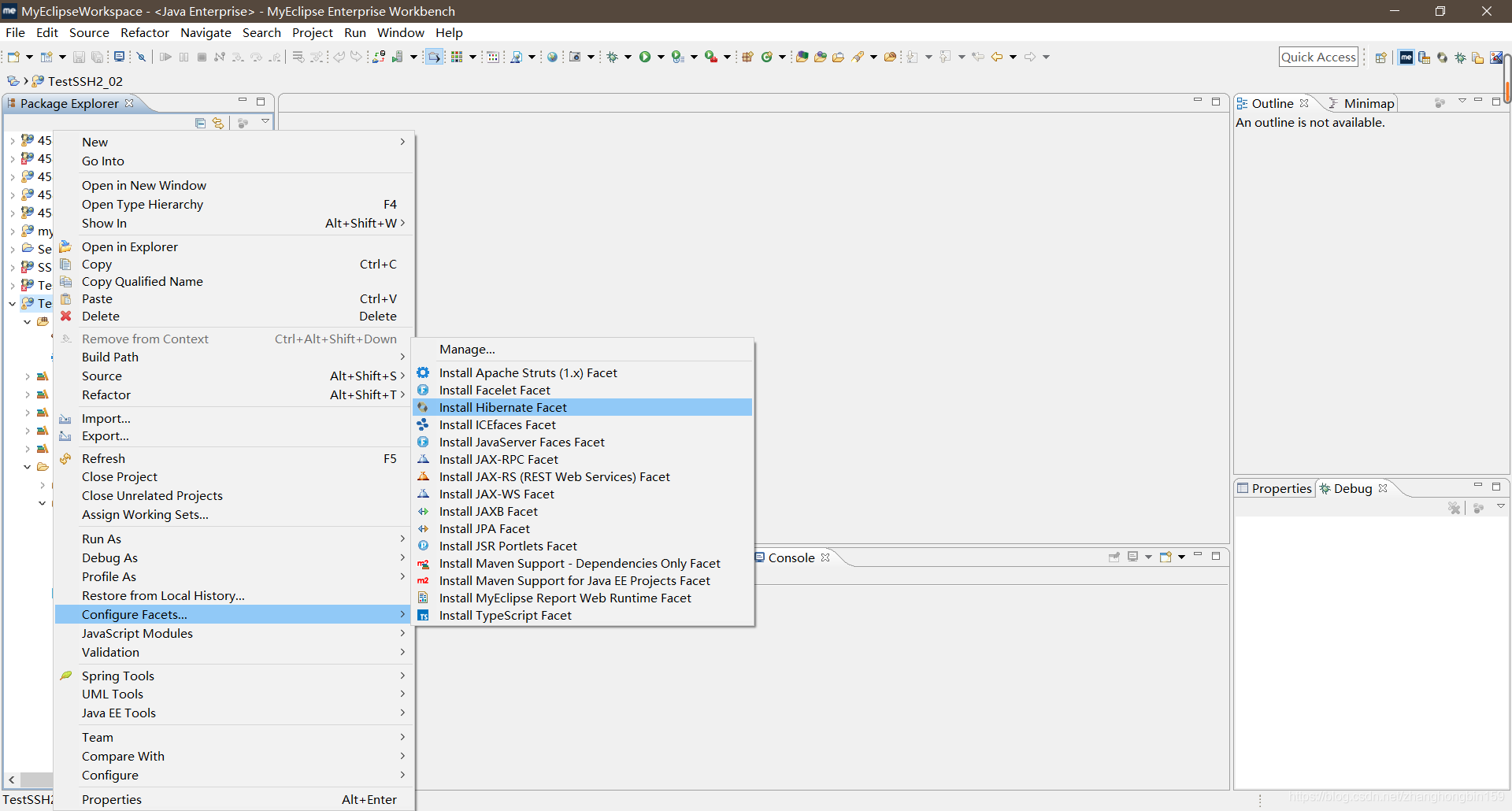Click the Forward arrow navigation icon

pos(1030,57)
